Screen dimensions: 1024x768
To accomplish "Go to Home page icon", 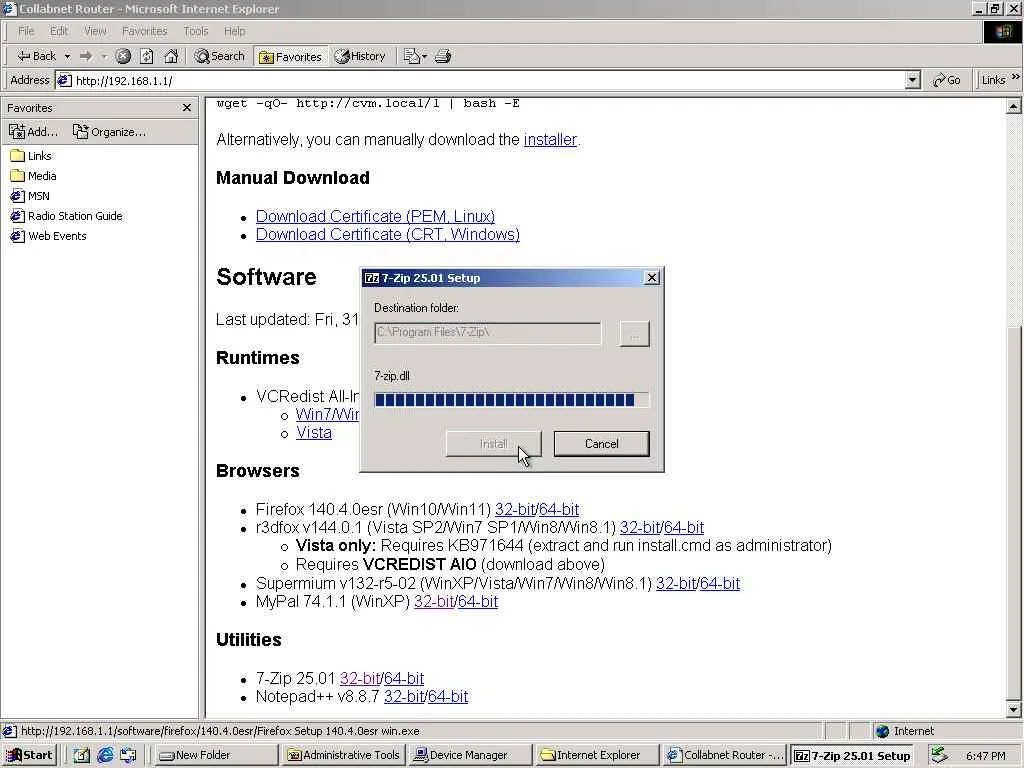I will 171,57.
